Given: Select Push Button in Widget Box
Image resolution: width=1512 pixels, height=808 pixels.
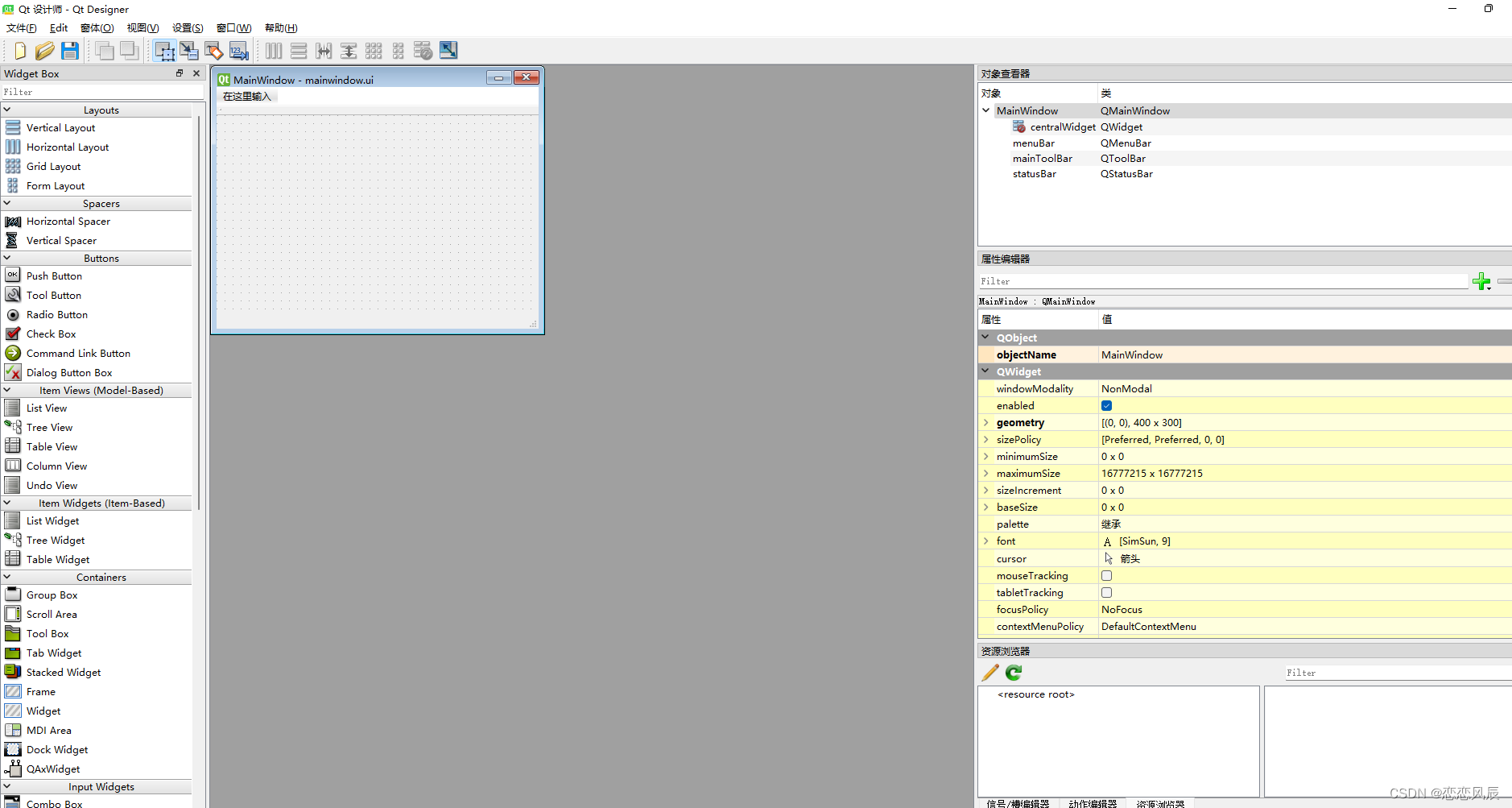Looking at the screenshot, I should (x=54, y=276).
